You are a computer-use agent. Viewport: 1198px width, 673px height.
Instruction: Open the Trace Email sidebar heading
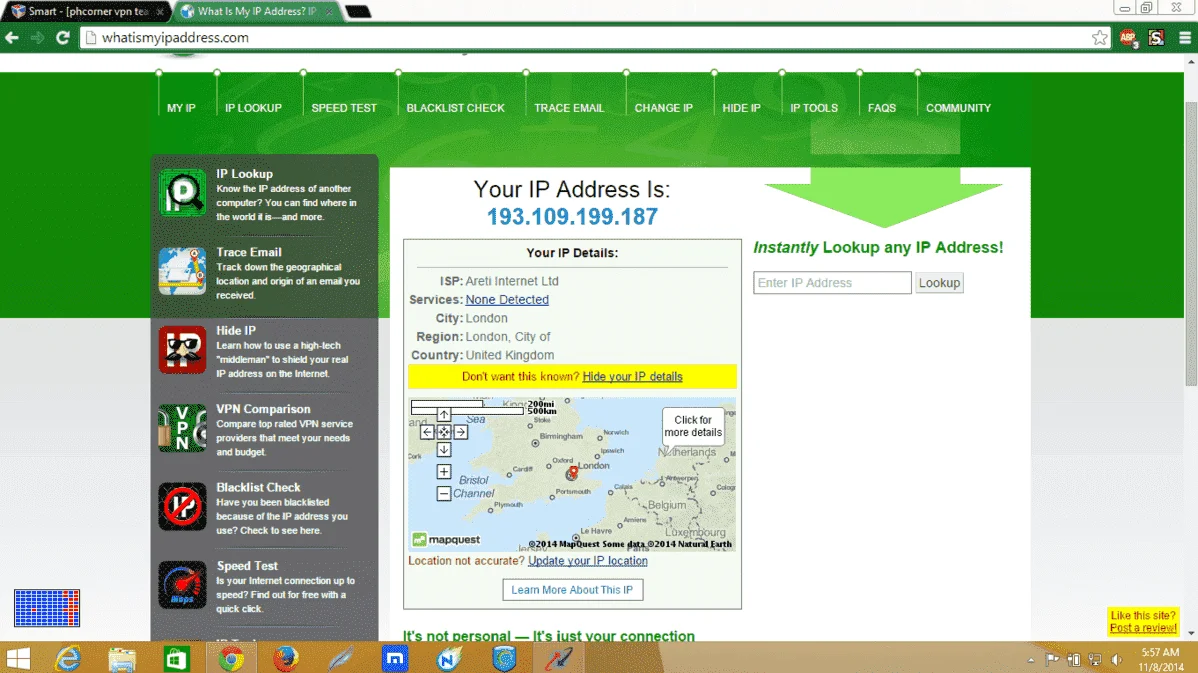248,252
